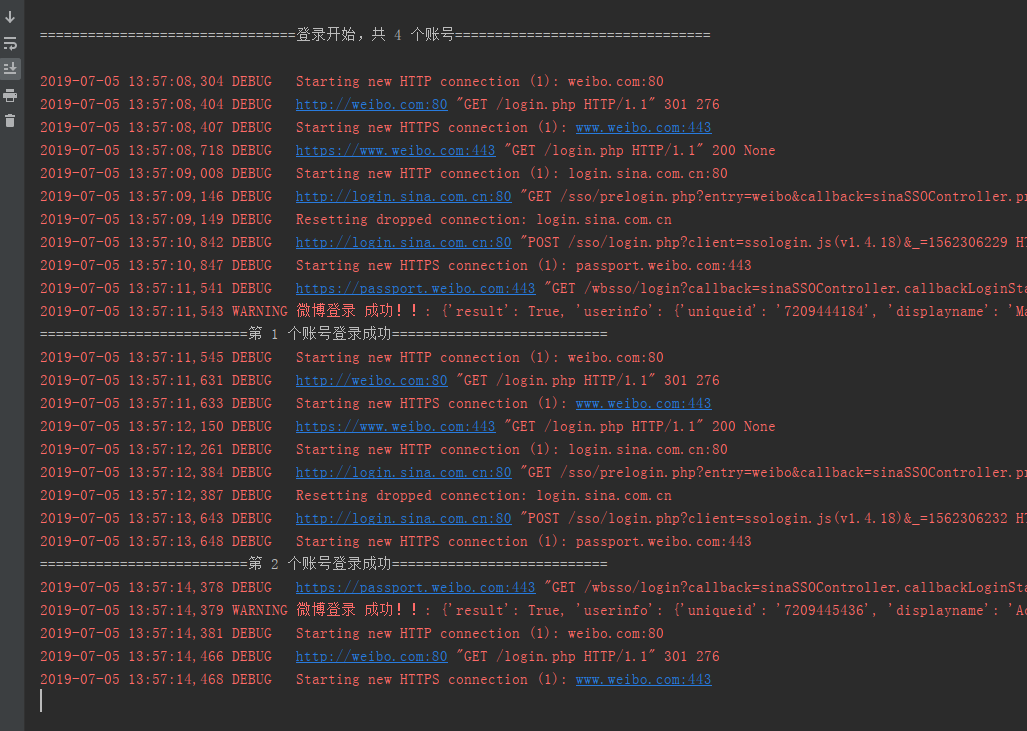Toggle scroll-to-end for the console output
Viewport: 1027px width, 731px height.
10,69
